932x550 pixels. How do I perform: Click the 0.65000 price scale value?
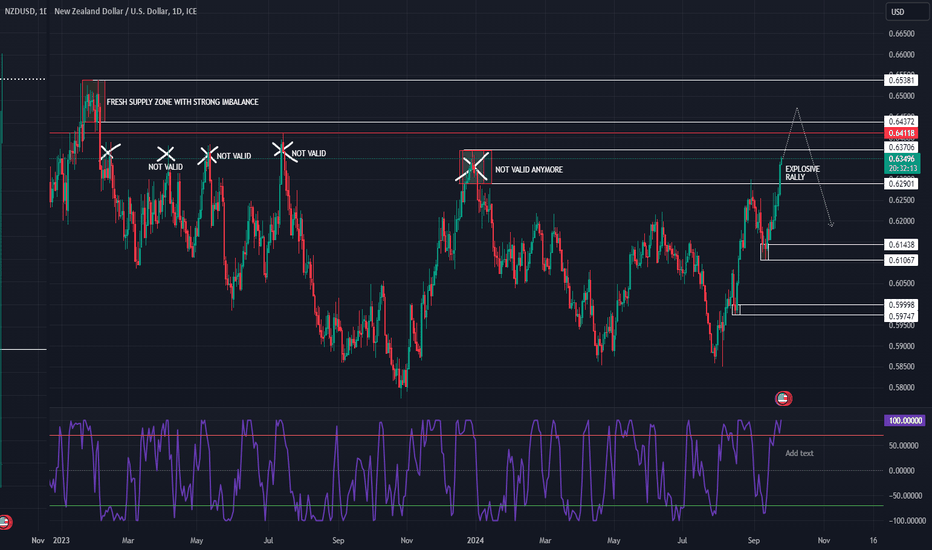pyautogui.click(x=901, y=96)
